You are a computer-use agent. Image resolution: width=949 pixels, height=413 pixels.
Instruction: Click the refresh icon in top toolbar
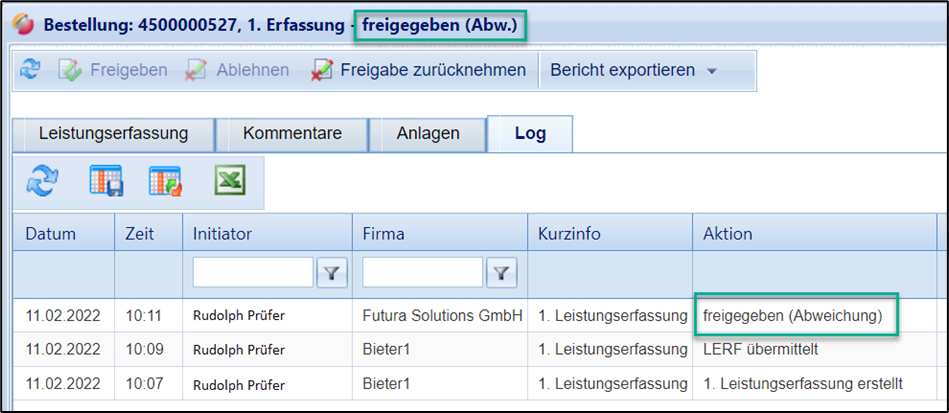(x=31, y=70)
